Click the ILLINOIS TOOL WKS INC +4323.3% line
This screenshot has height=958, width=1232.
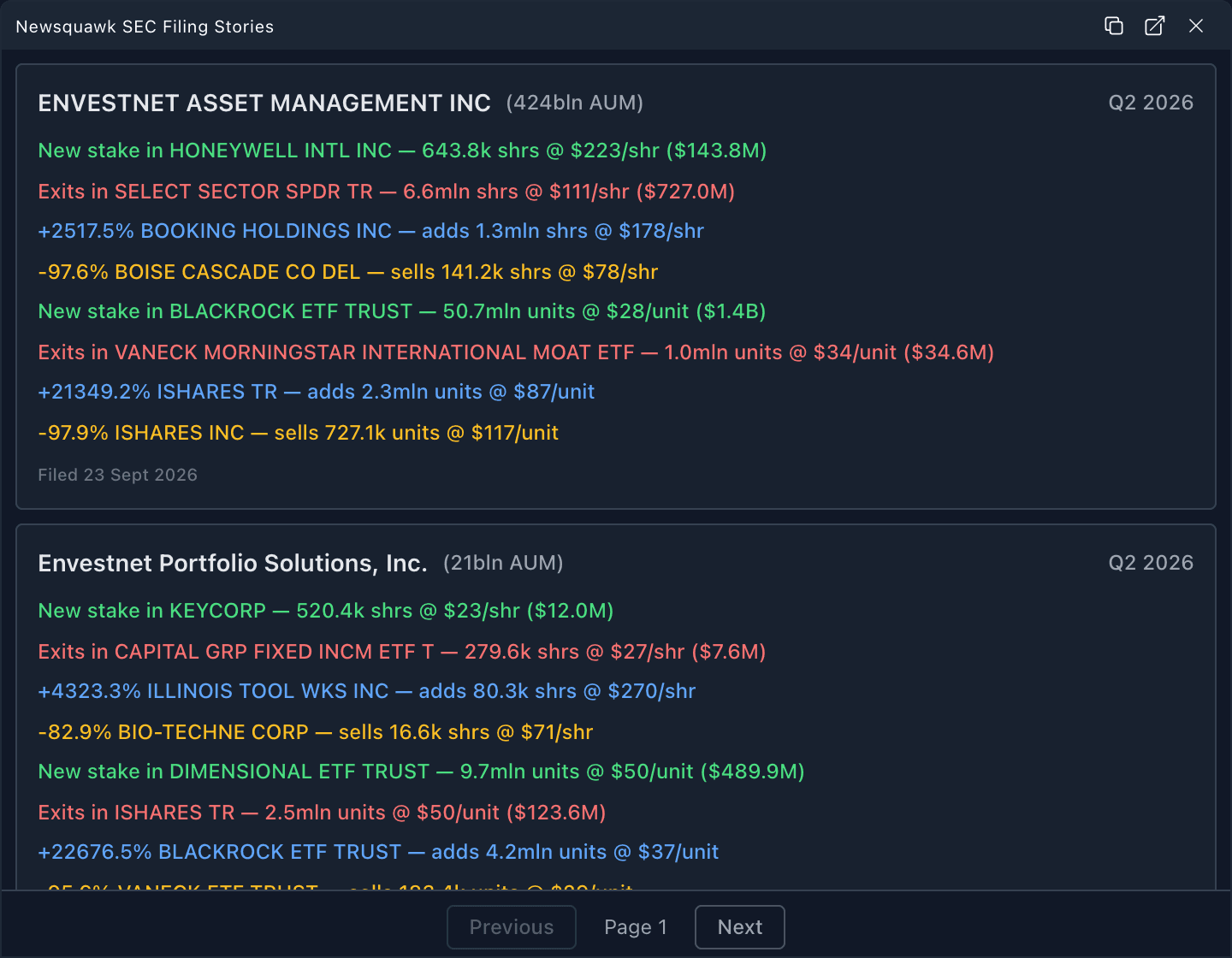point(367,691)
